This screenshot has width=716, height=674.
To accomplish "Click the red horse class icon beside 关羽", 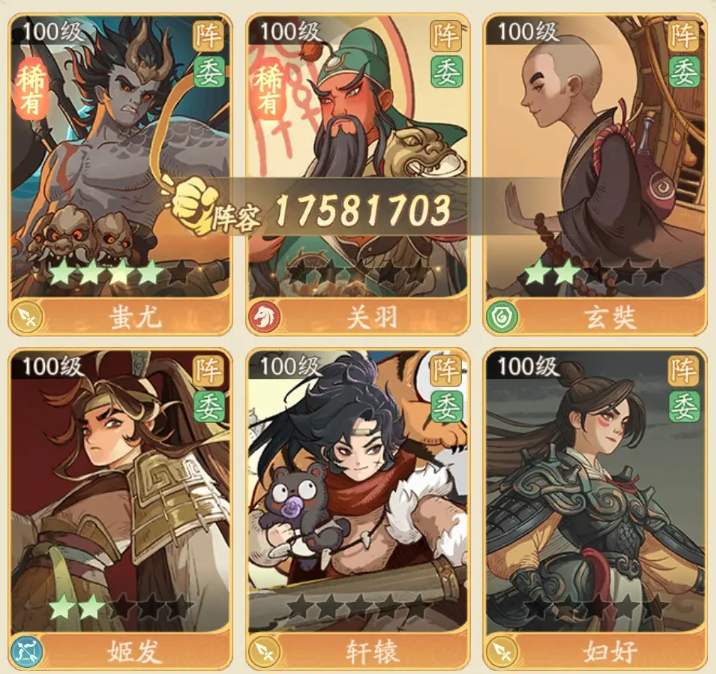I will 265,316.
